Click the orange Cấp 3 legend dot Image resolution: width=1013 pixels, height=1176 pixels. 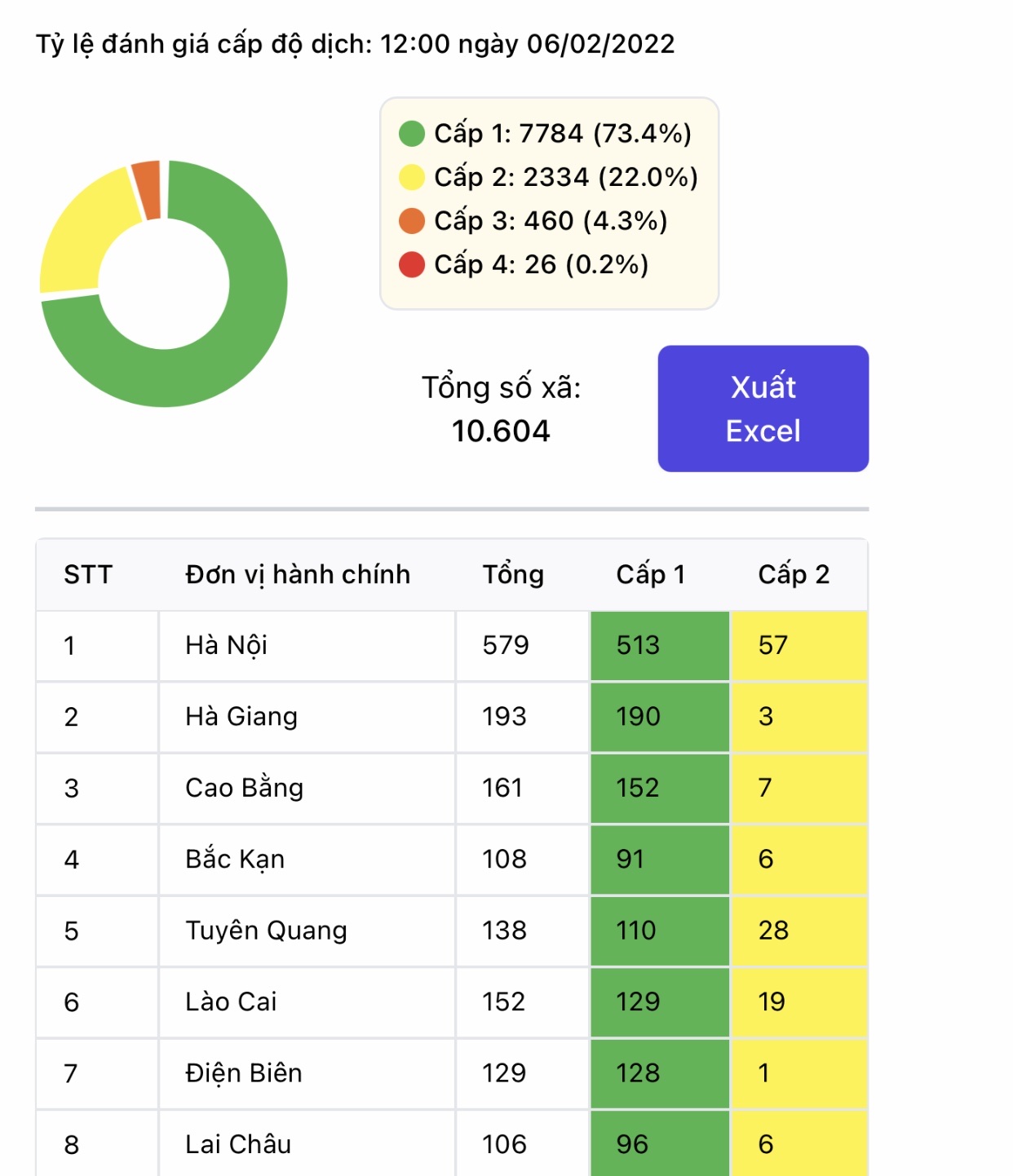point(412,221)
